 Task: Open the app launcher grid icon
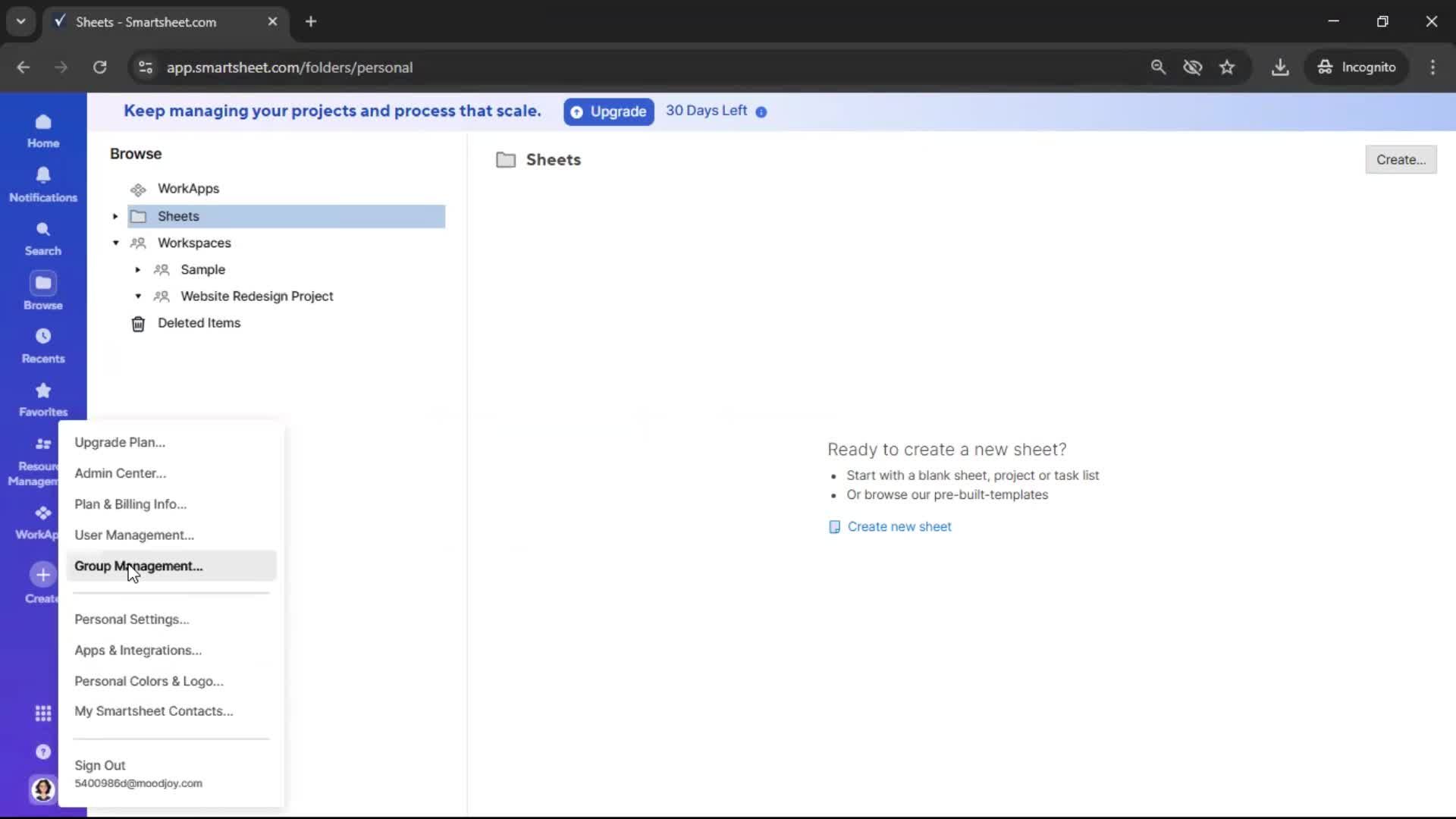pyautogui.click(x=42, y=713)
